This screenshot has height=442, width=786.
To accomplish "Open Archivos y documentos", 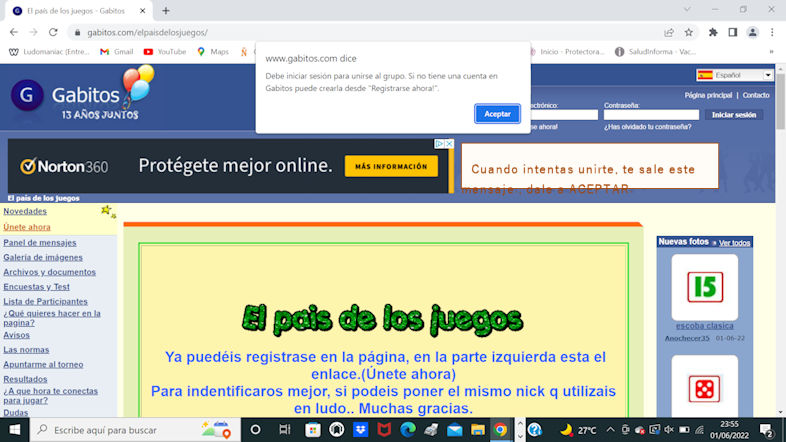I will click(50, 272).
